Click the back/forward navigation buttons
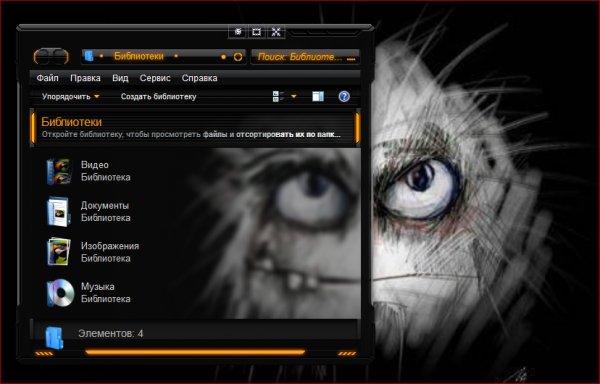The height and width of the screenshot is (384, 600). tap(51, 56)
